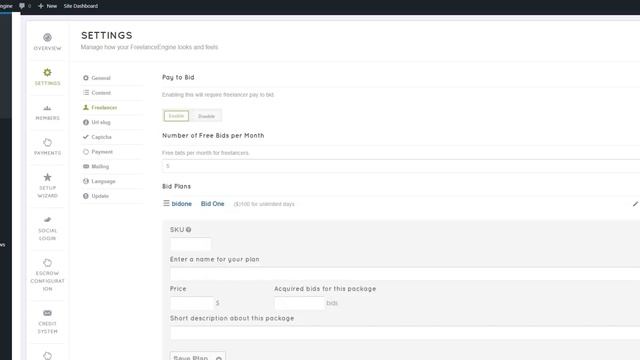This screenshot has width=640, height=360.
Task: Click the General settings icon
Action: point(86,78)
